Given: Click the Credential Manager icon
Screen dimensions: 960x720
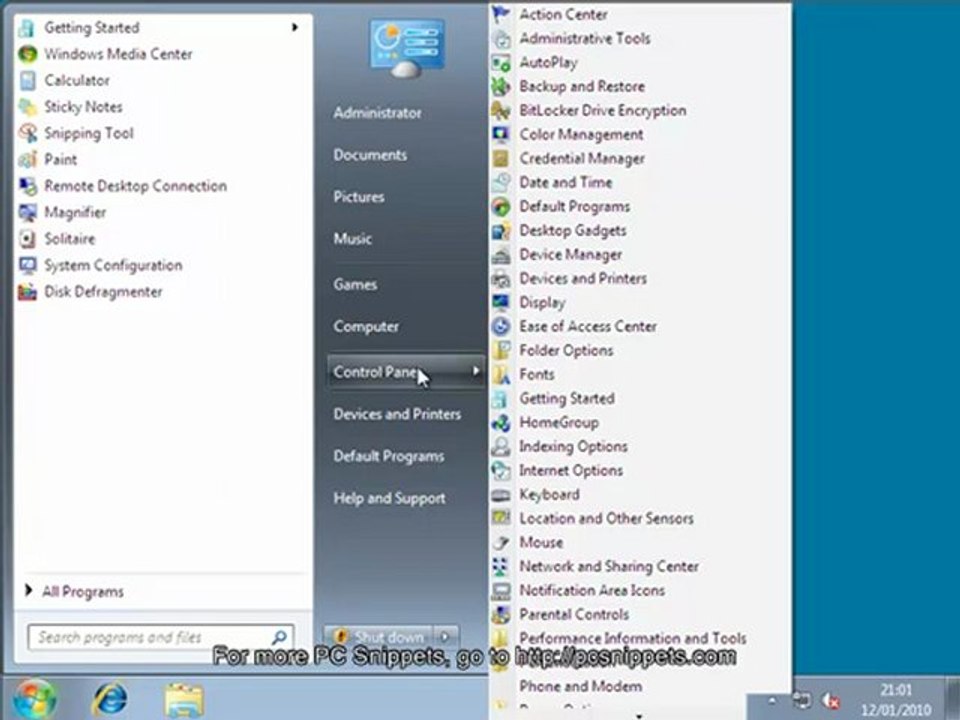Looking at the screenshot, I should (x=501, y=159).
